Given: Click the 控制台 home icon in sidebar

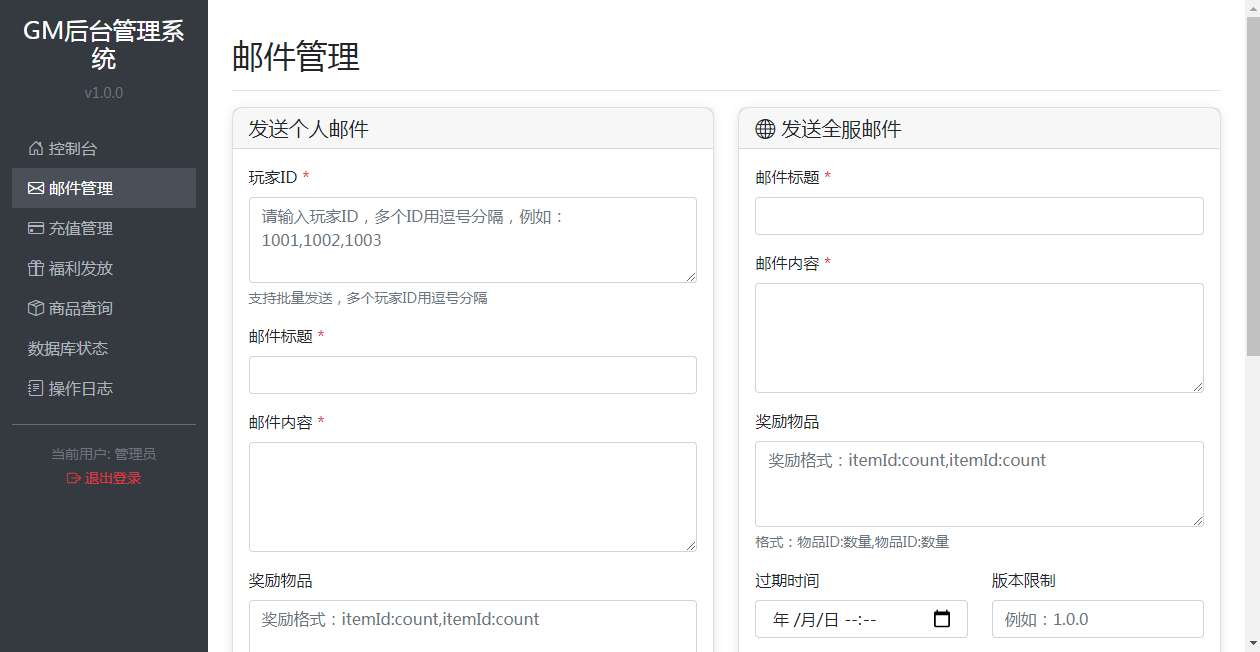Looking at the screenshot, I should (x=36, y=149).
